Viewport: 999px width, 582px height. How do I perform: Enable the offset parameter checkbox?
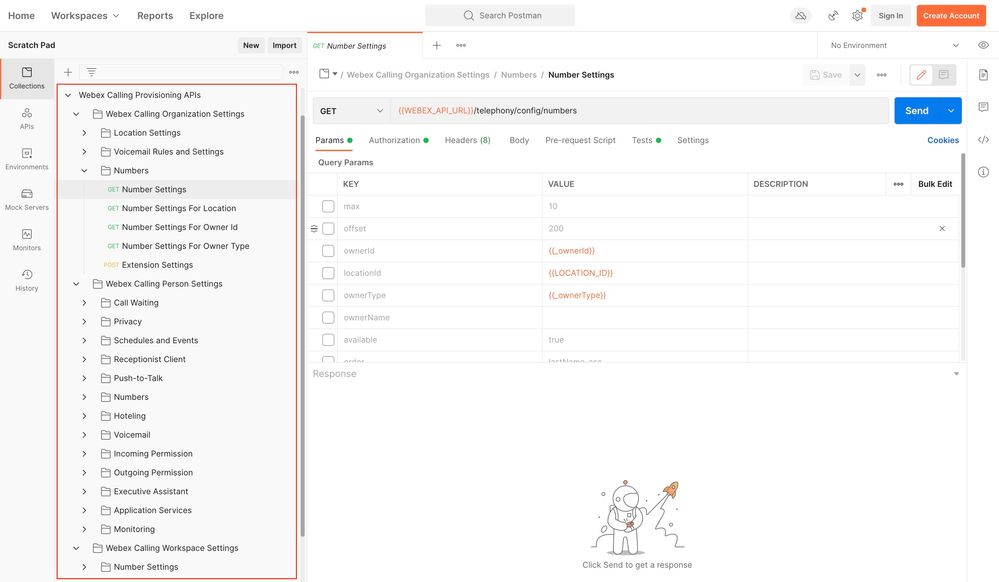[x=328, y=228]
